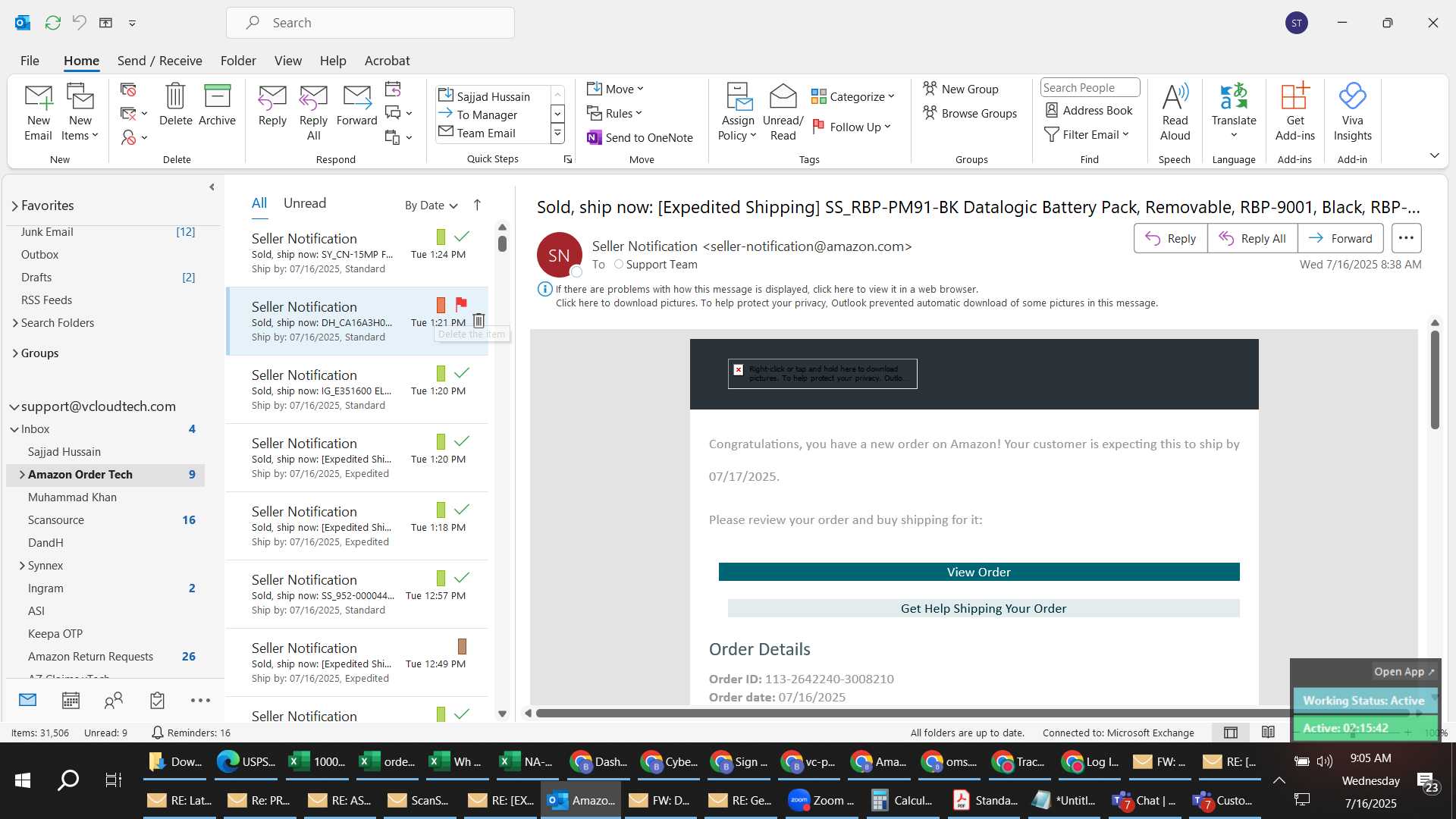Click the Undo icon in title bar

coord(79,23)
